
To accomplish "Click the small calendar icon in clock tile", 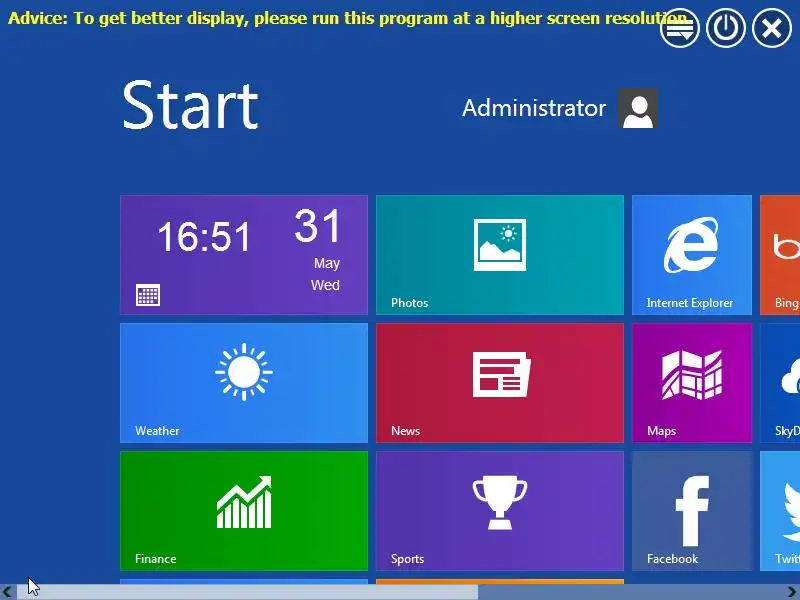I will [148, 295].
